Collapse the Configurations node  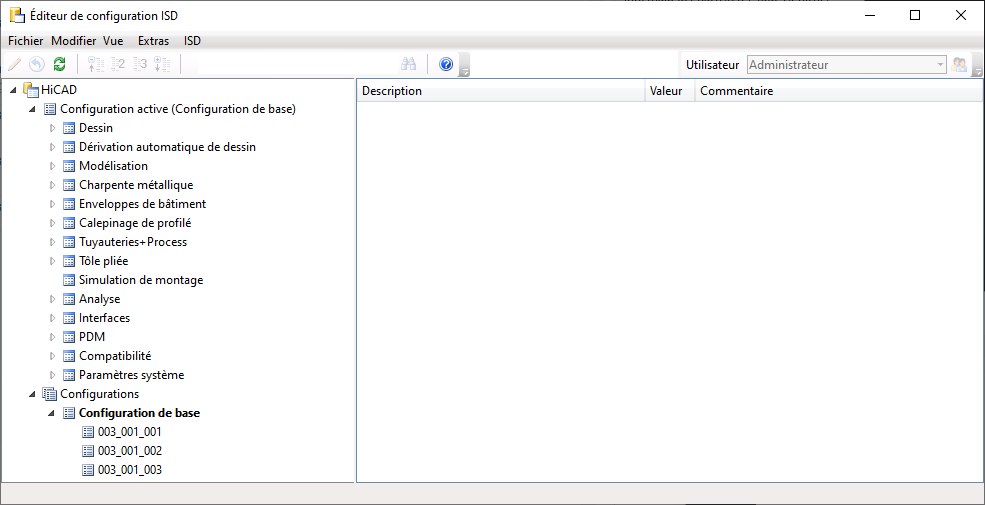pos(33,394)
